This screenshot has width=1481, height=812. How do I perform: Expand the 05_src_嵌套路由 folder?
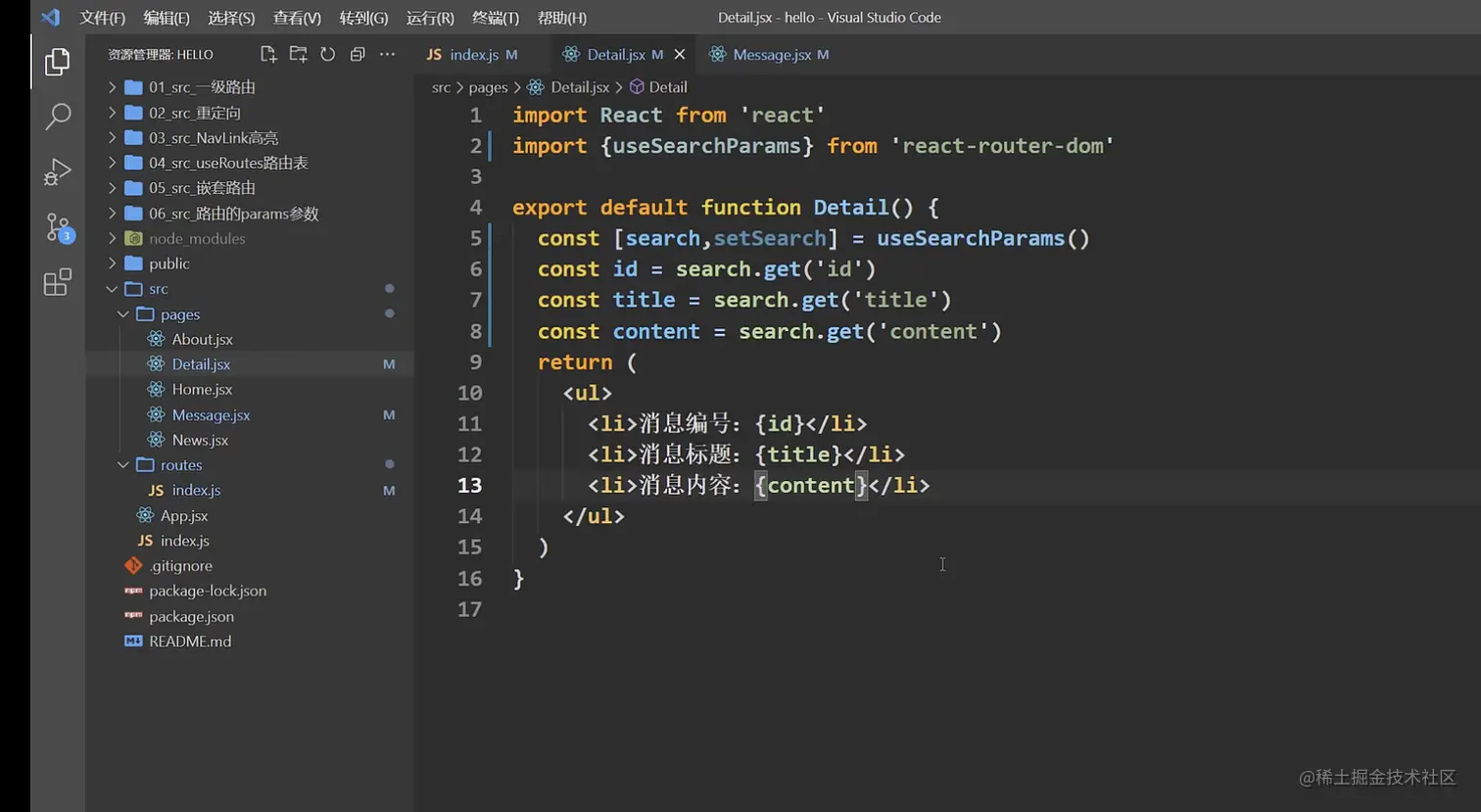(250, 188)
